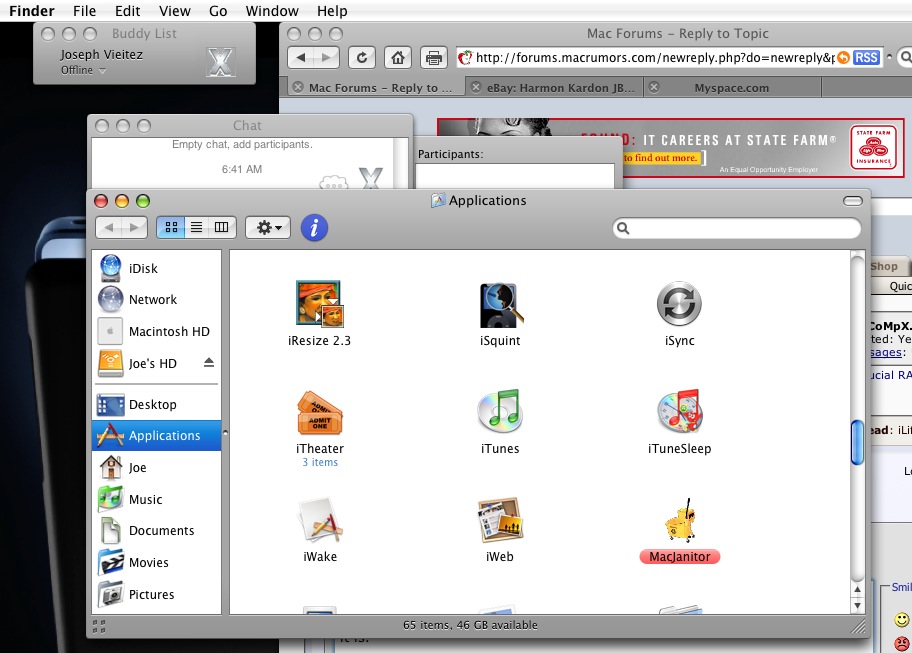Open the Documents folder in sidebar
The image size is (912, 653).
click(x=156, y=530)
